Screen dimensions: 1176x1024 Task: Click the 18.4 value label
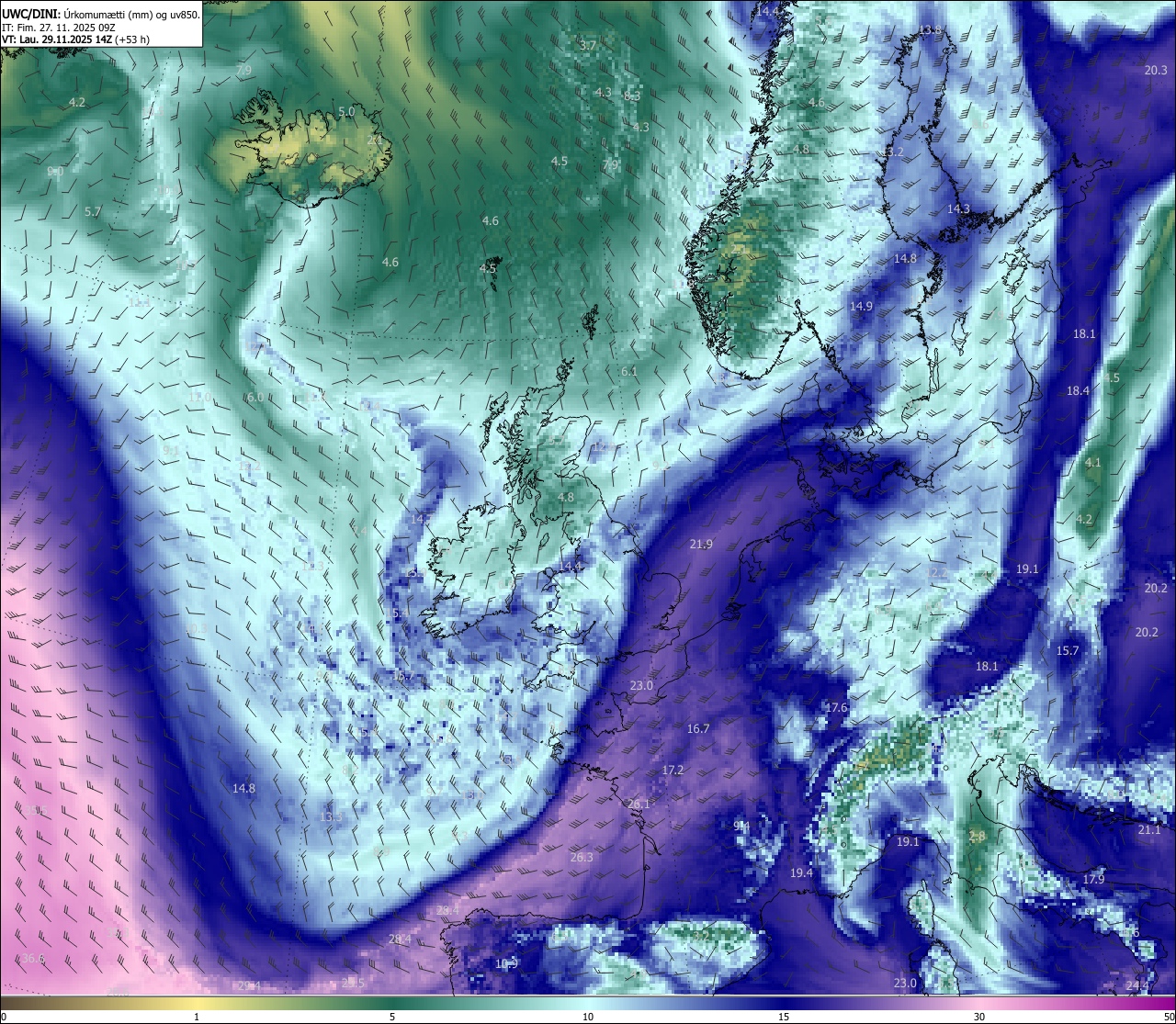pyautogui.click(x=1078, y=390)
